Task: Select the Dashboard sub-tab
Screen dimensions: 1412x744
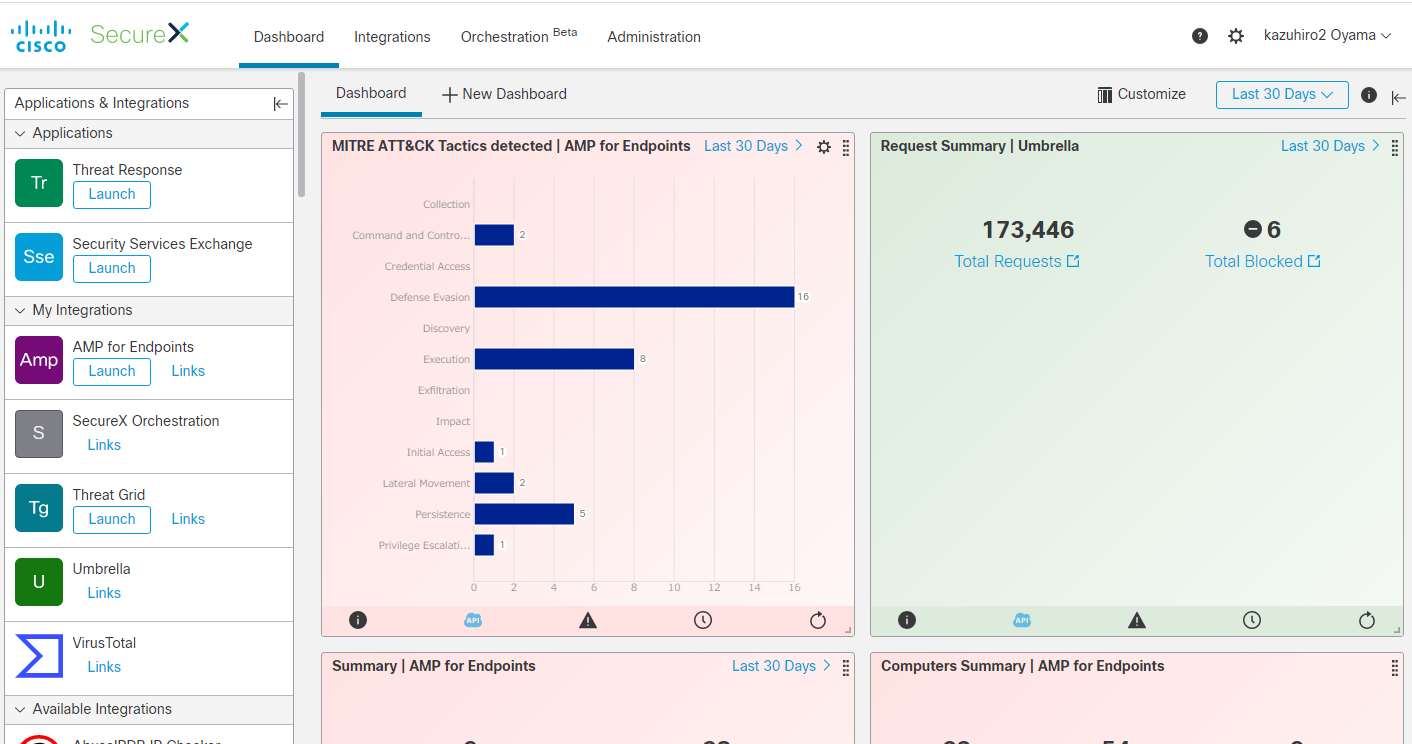Action: [371, 93]
